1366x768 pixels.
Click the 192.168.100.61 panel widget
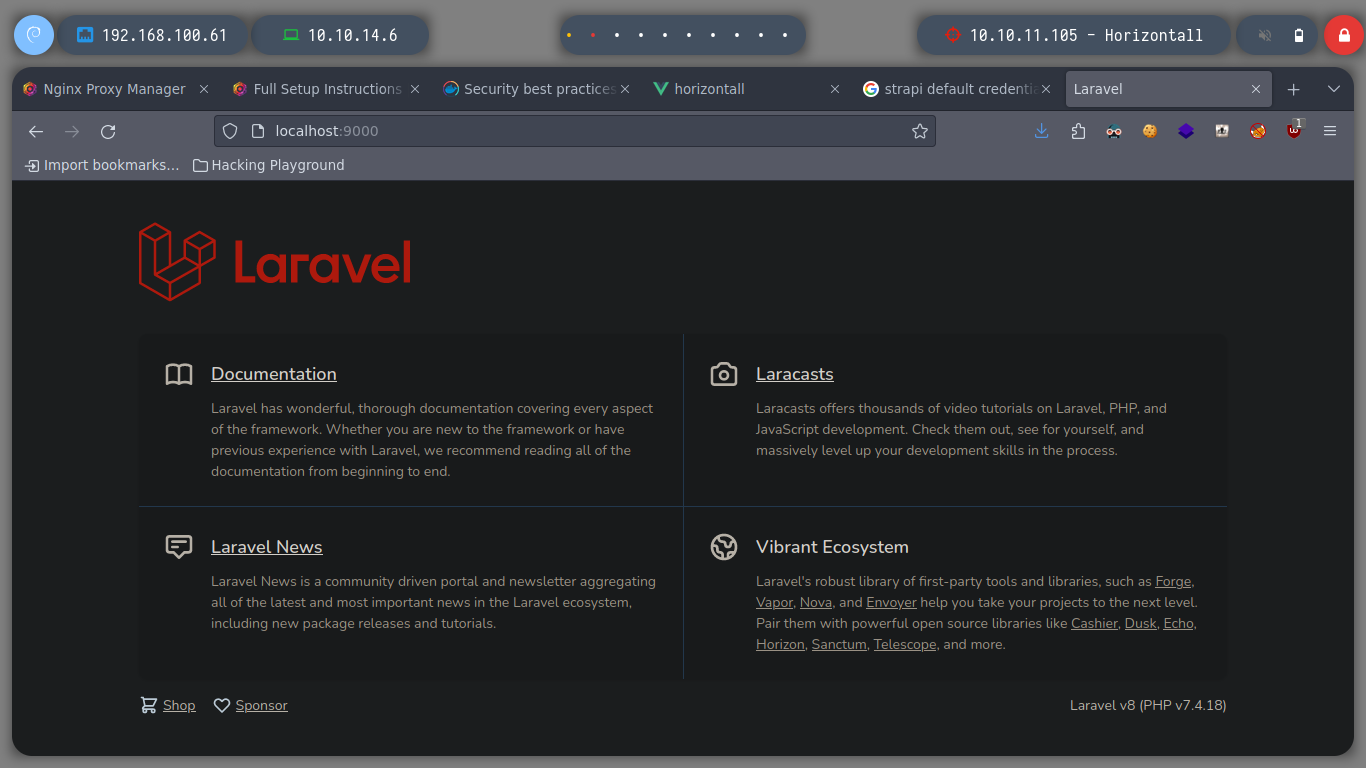click(153, 35)
